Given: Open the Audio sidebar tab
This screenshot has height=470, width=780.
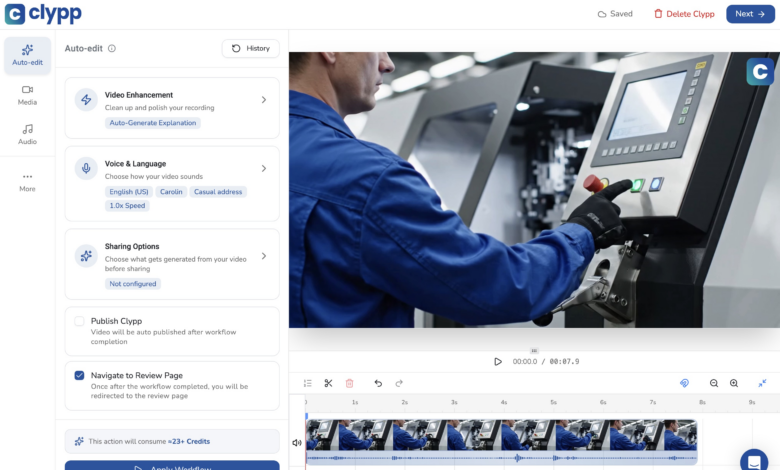Looking at the screenshot, I should click(x=27, y=135).
